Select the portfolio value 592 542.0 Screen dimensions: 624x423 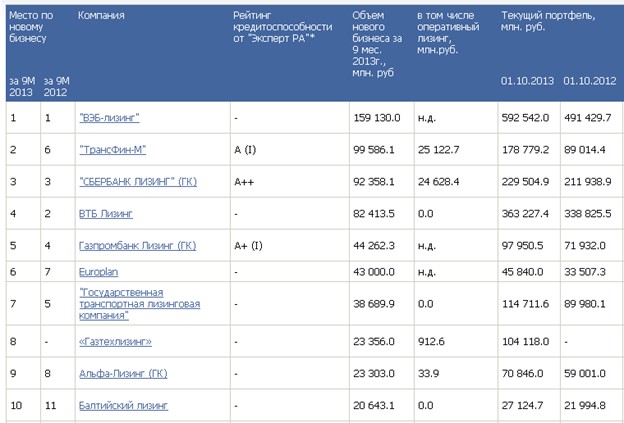[x=525, y=118]
